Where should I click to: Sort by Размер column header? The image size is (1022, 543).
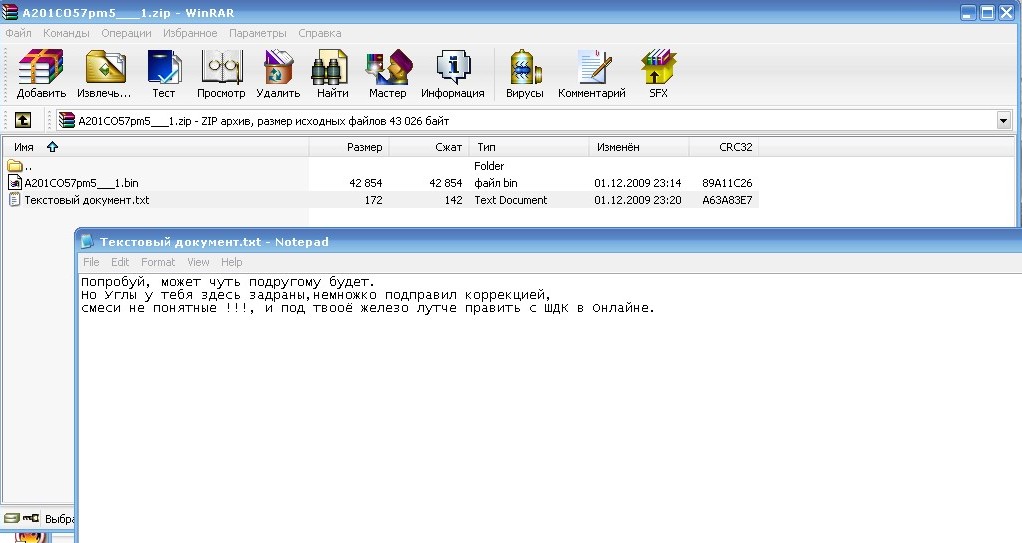(x=349, y=147)
